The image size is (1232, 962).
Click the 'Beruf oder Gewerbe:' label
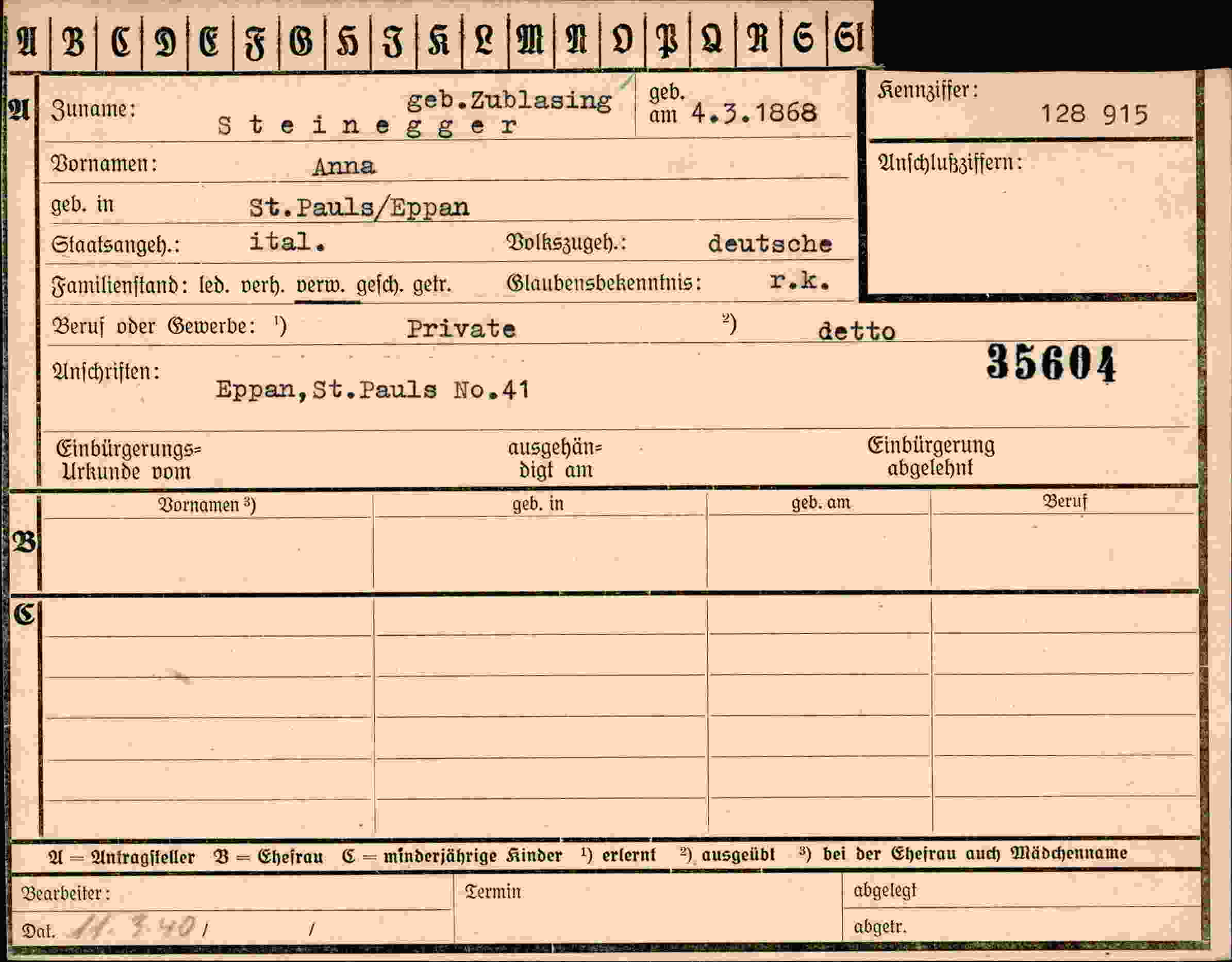pos(154,326)
